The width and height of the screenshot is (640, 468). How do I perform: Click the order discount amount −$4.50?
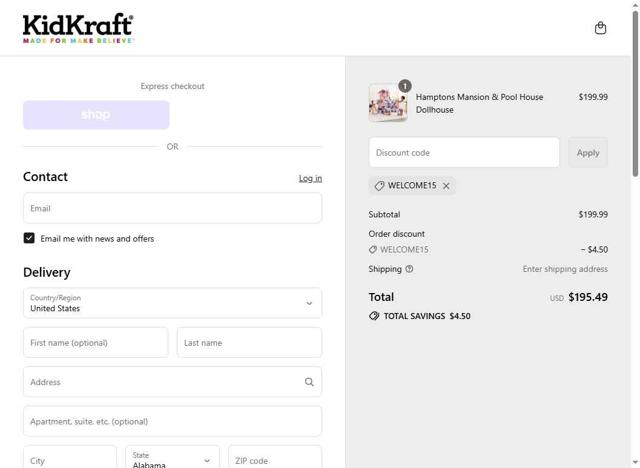tap(594, 249)
